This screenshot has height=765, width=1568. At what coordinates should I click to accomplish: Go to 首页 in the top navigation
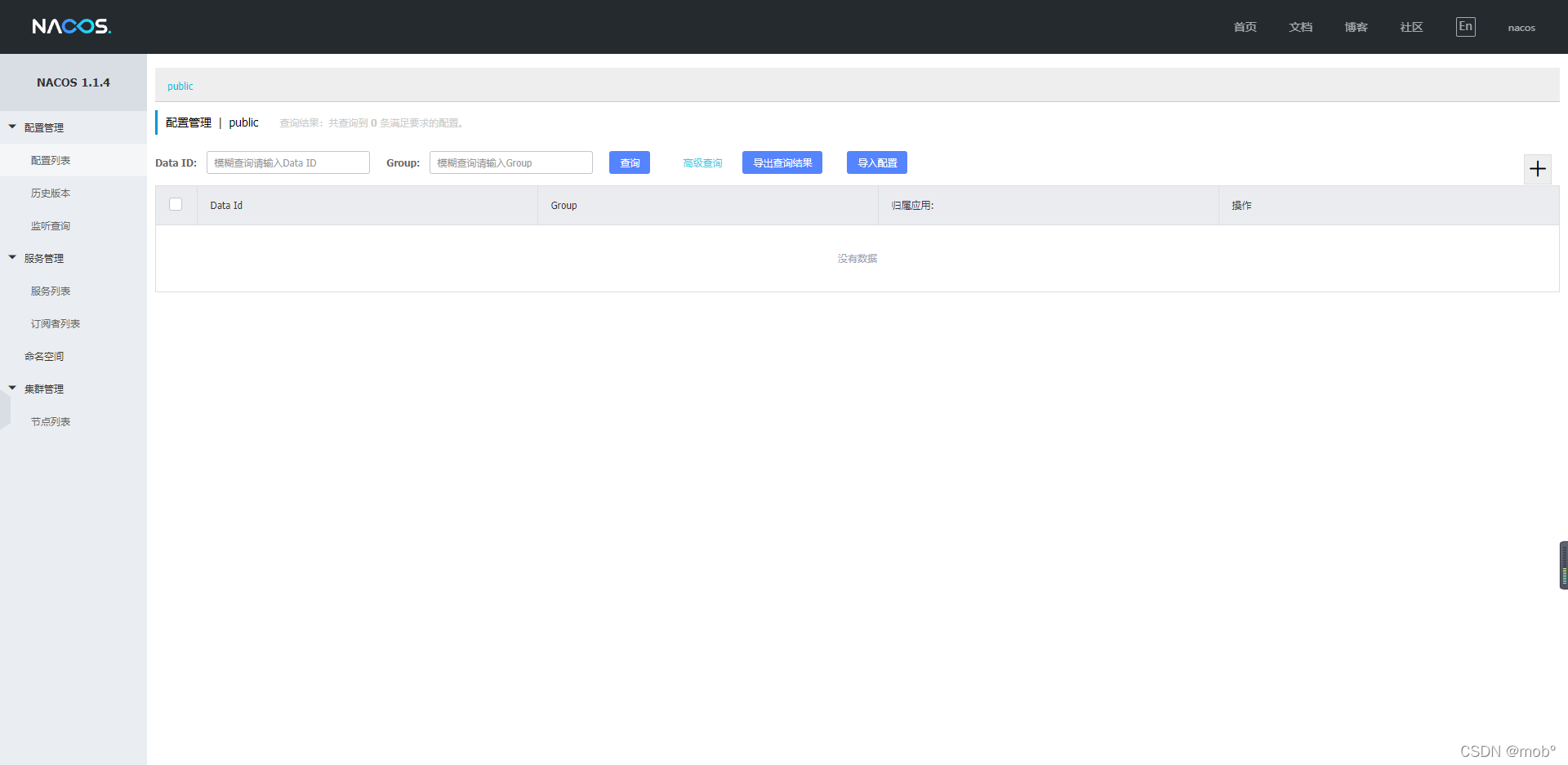click(1245, 27)
